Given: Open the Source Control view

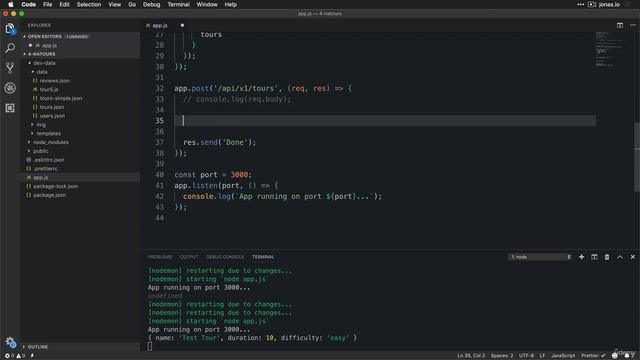Looking at the screenshot, I should pos(10,68).
